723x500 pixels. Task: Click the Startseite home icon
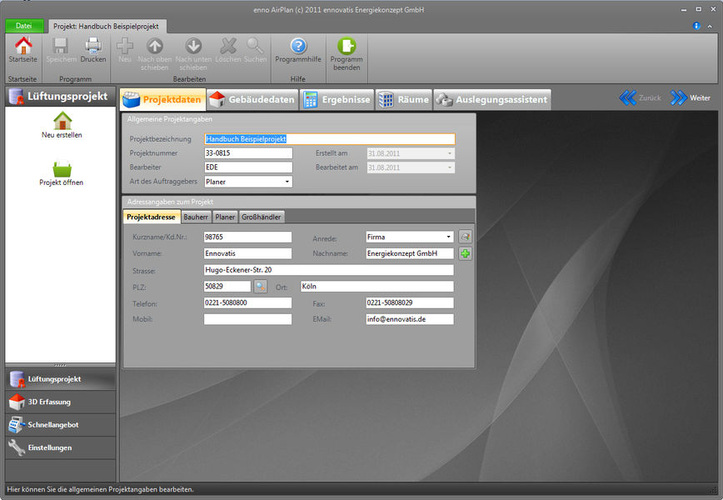pos(22,45)
